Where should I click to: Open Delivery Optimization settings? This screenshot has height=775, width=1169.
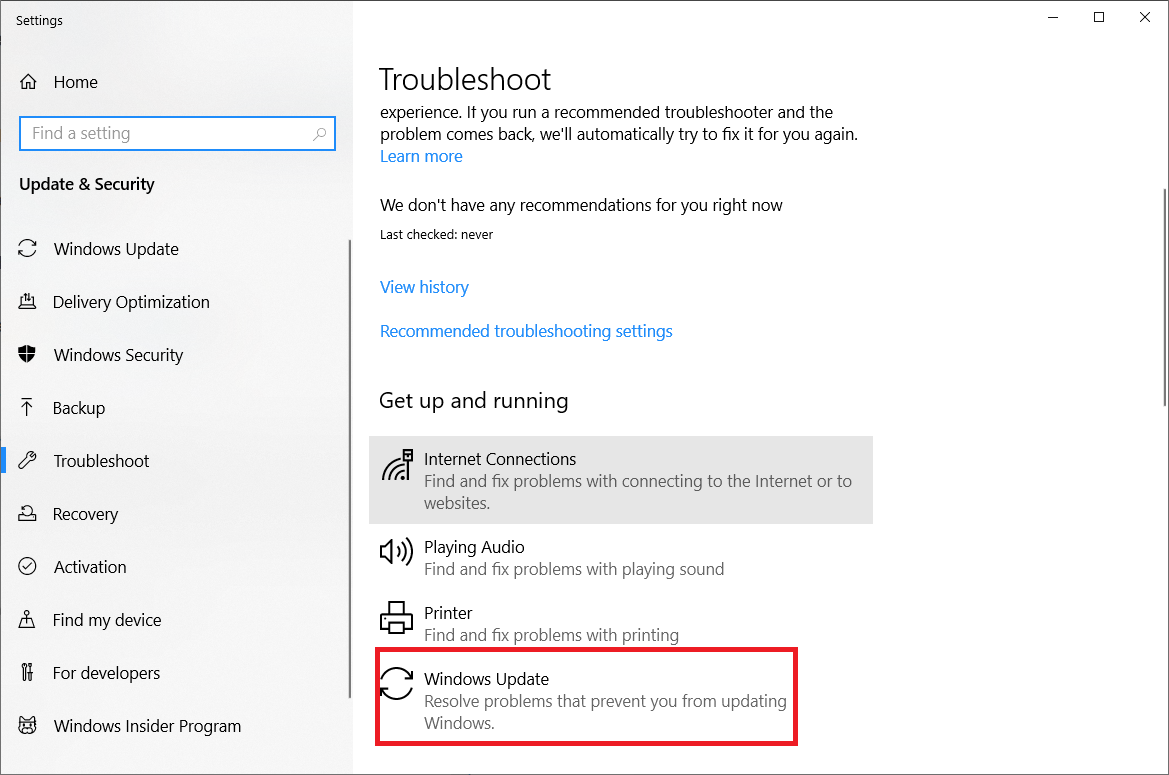pyautogui.click(x=131, y=302)
